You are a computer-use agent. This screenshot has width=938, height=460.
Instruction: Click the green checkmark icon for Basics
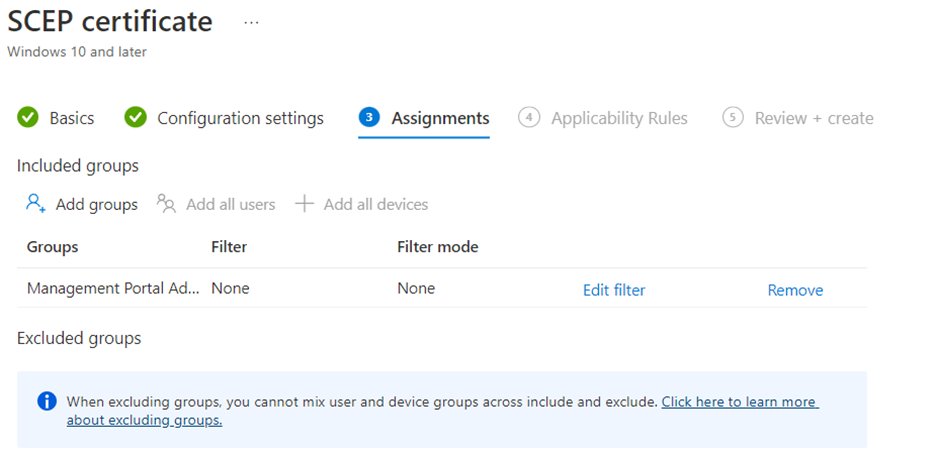[x=28, y=118]
